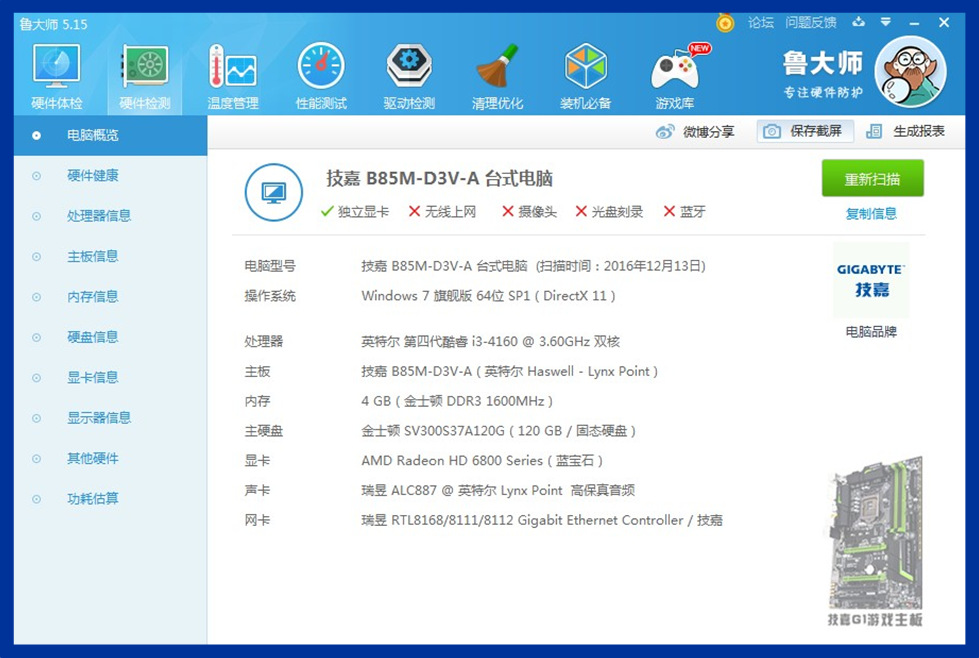The image size is (979, 658).
Task: Open the title bar dropdown menu arrow
Action: (885, 22)
